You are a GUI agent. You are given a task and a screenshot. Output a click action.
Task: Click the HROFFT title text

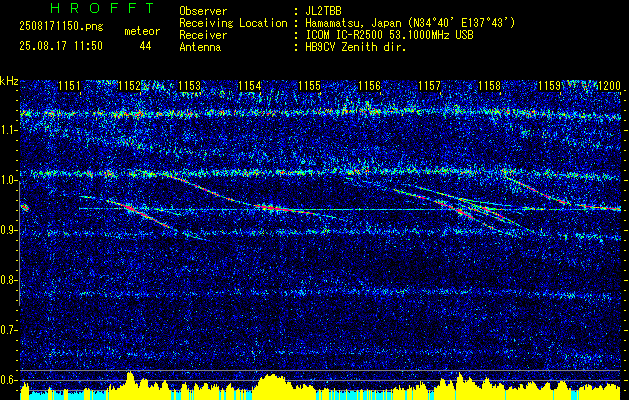click(102, 8)
